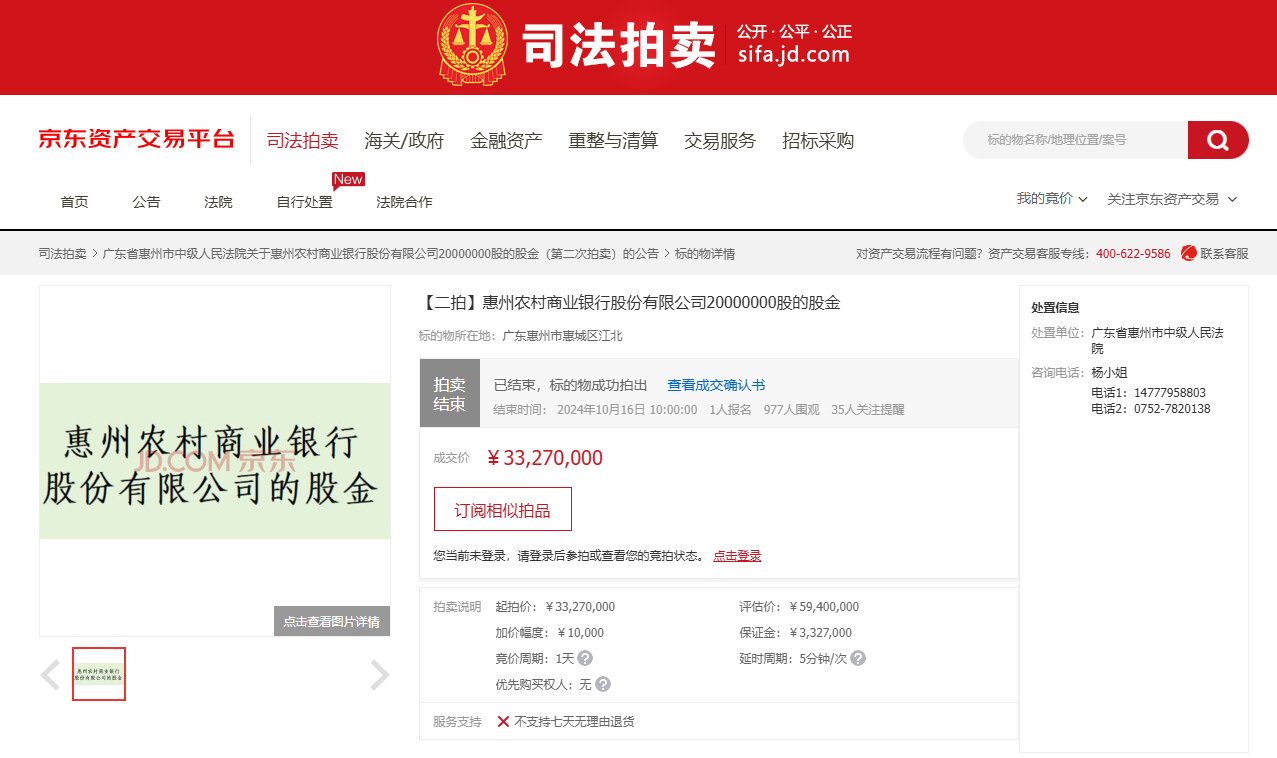Click the 京东资产交易平台 logo

click(136, 140)
